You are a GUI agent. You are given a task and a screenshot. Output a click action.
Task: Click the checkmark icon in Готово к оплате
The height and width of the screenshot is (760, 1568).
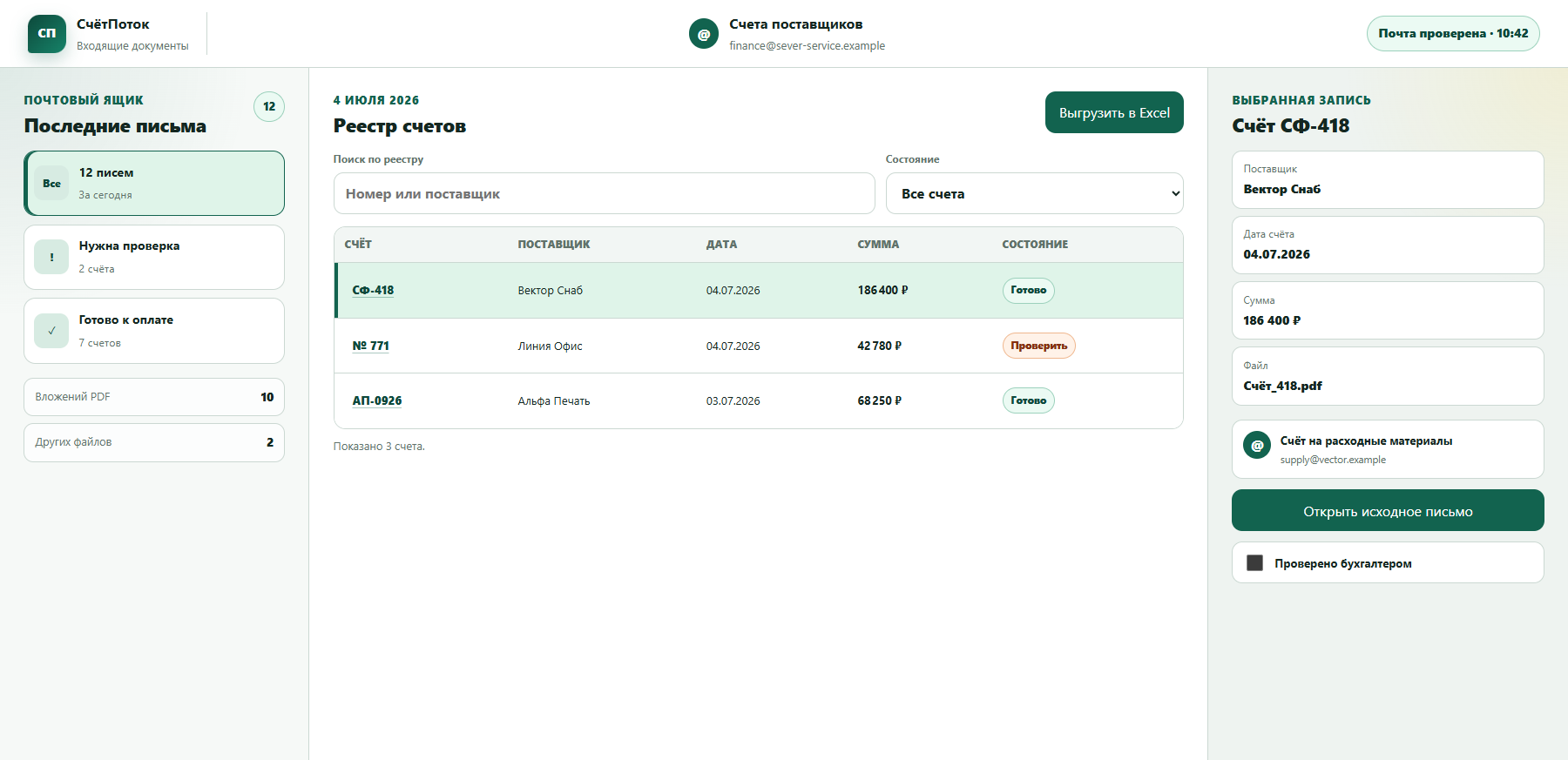(51, 331)
